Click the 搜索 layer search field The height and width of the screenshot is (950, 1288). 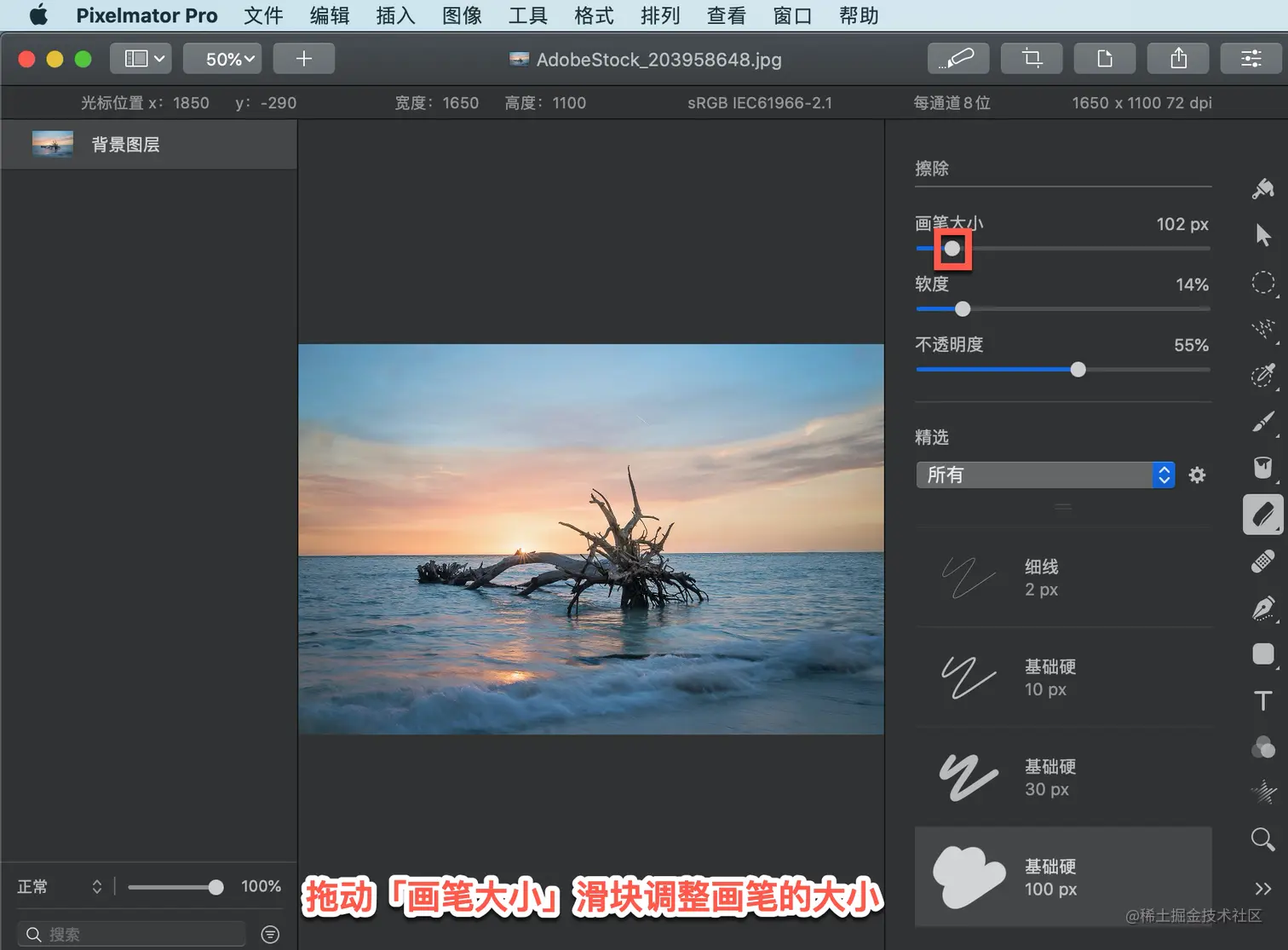[132, 935]
